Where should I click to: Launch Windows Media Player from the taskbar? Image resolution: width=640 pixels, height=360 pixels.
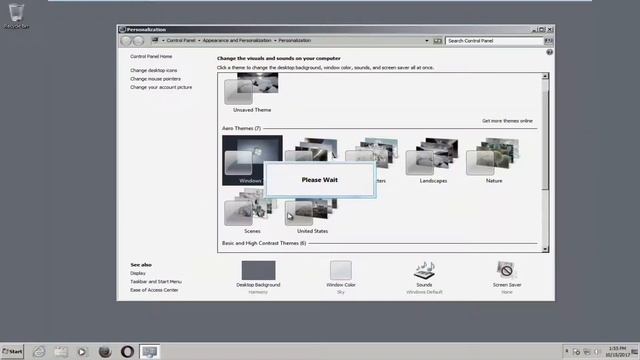82,351
